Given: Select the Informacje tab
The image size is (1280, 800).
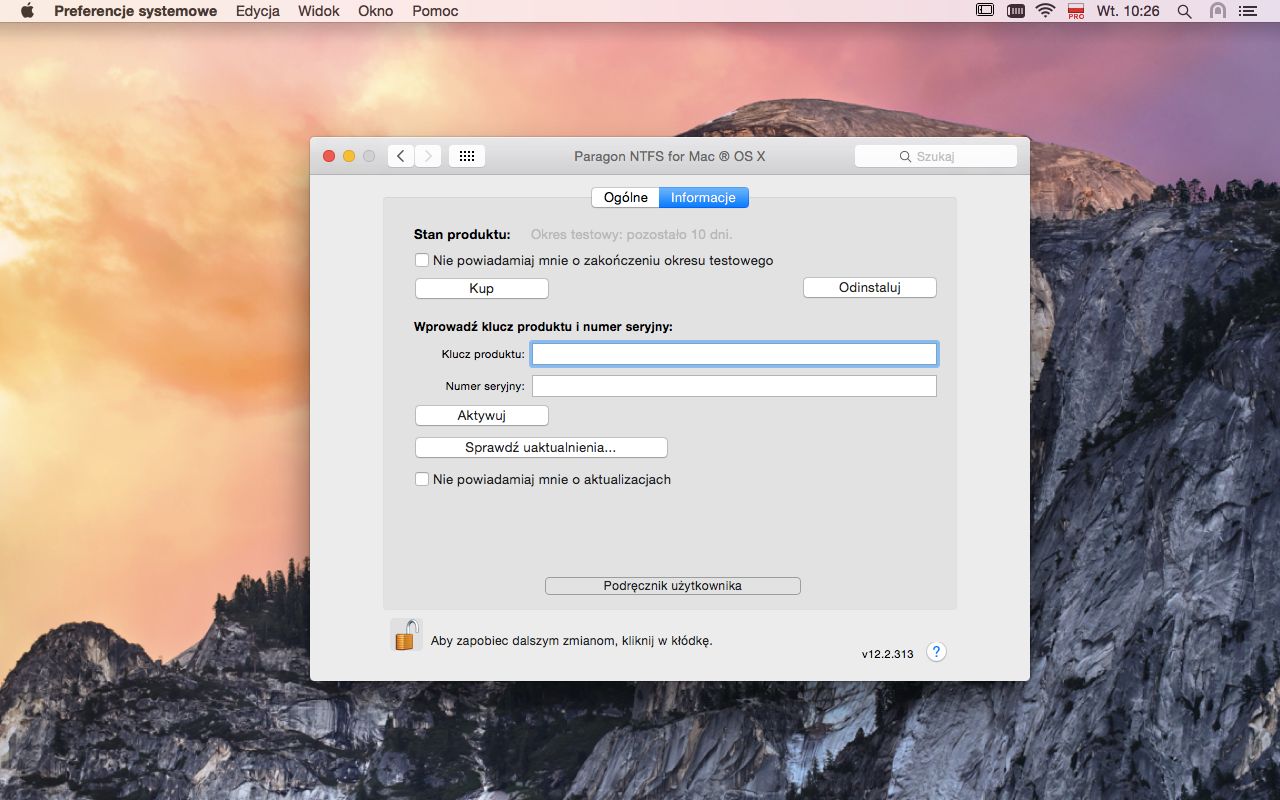Looking at the screenshot, I should click(703, 197).
